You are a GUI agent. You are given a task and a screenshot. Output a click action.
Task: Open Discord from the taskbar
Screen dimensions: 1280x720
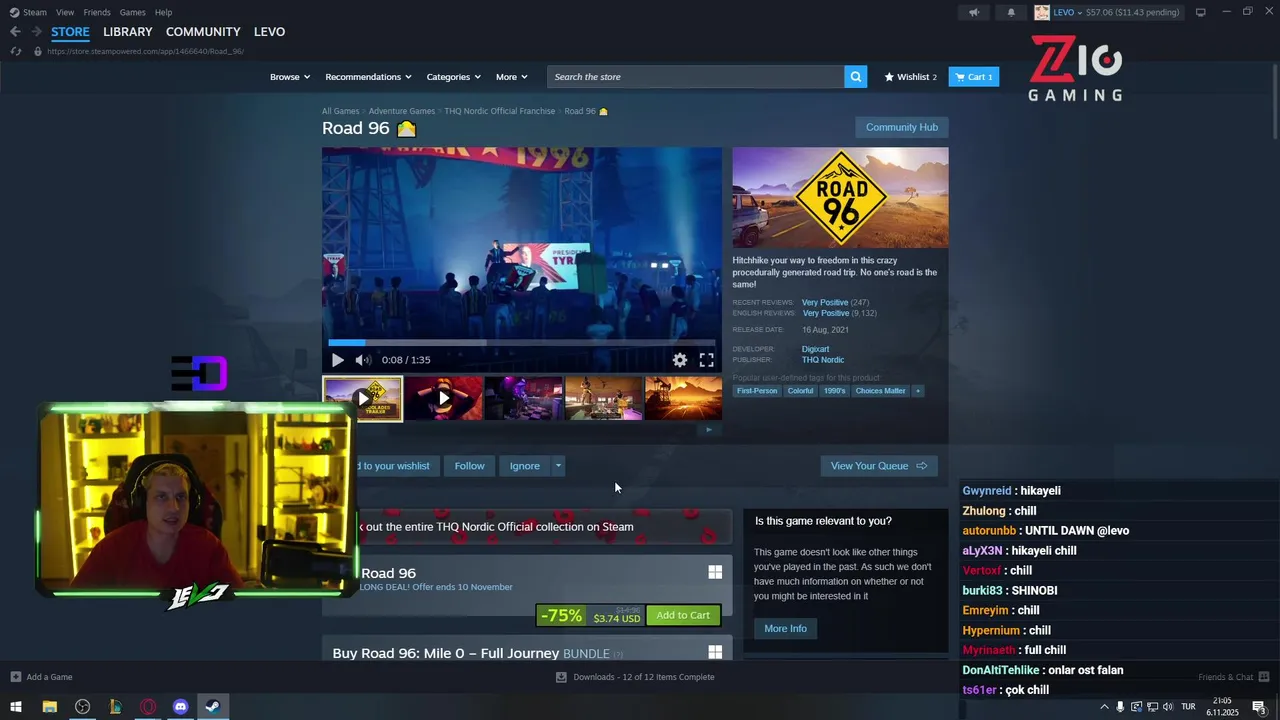point(180,707)
